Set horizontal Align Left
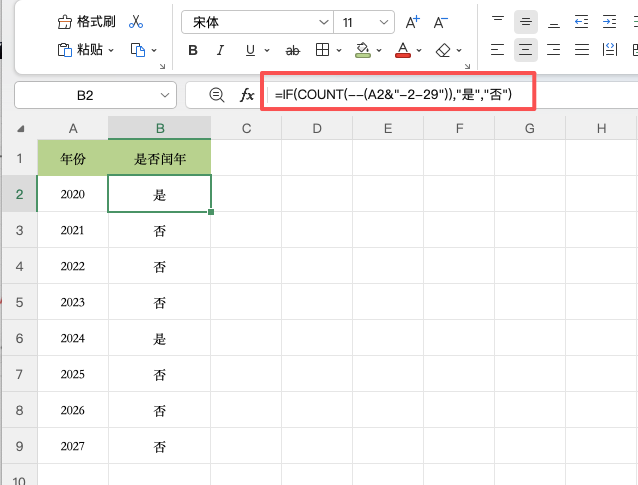638x485 pixels. pos(498,50)
